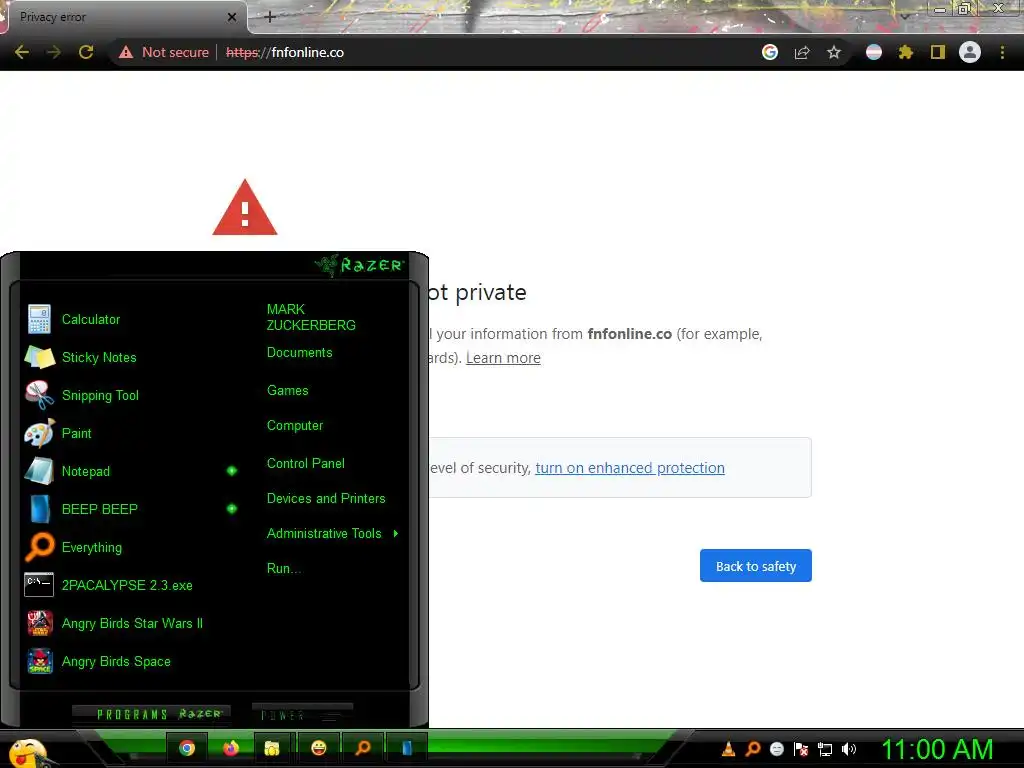Open Devices and Printers
Image resolution: width=1024 pixels, height=768 pixels.
(x=326, y=498)
